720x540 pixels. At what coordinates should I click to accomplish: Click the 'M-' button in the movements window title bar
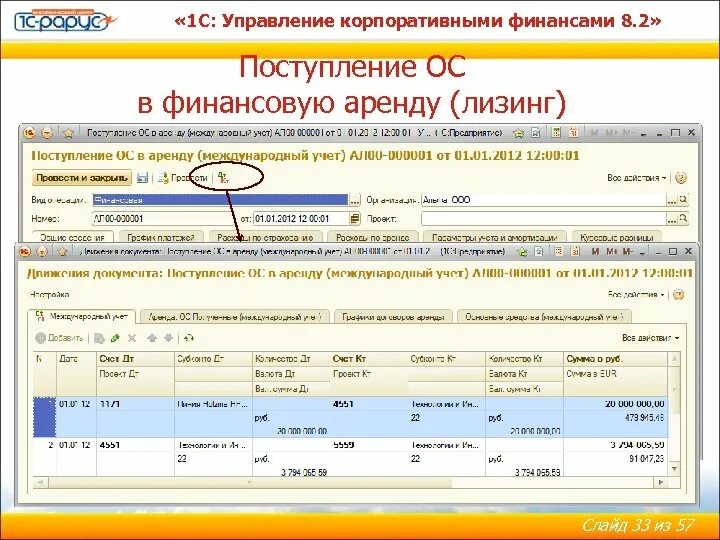(x=628, y=252)
